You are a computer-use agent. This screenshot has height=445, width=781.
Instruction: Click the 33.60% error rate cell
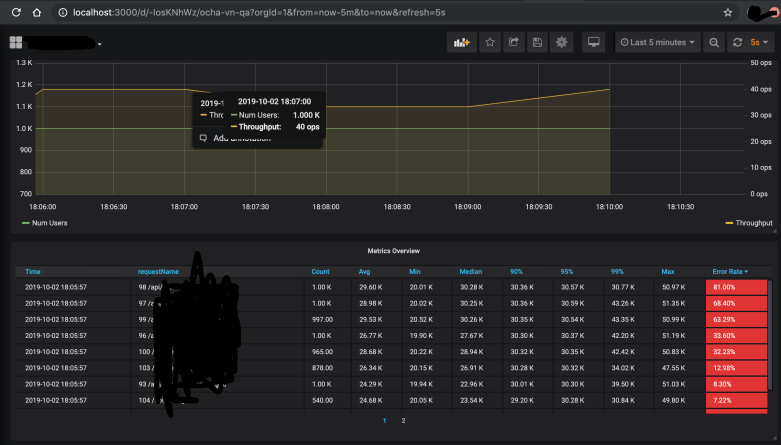click(x=736, y=335)
